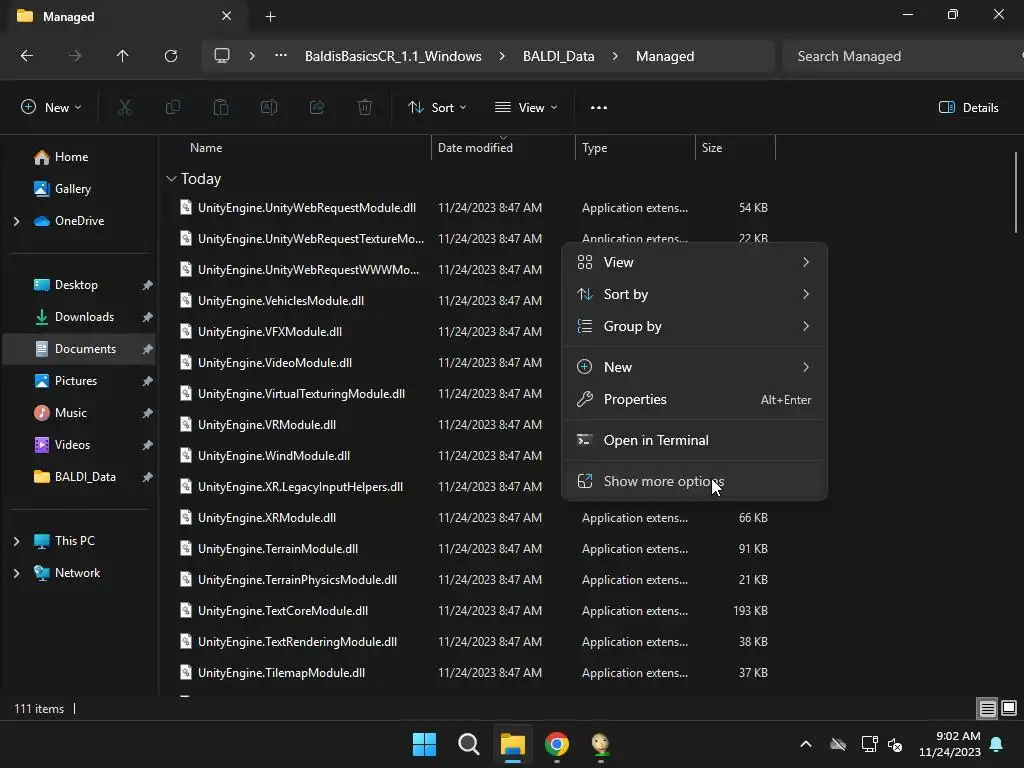This screenshot has height=768, width=1024.
Task: Click the Rename icon in toolbar
Action: pos(269,108)
